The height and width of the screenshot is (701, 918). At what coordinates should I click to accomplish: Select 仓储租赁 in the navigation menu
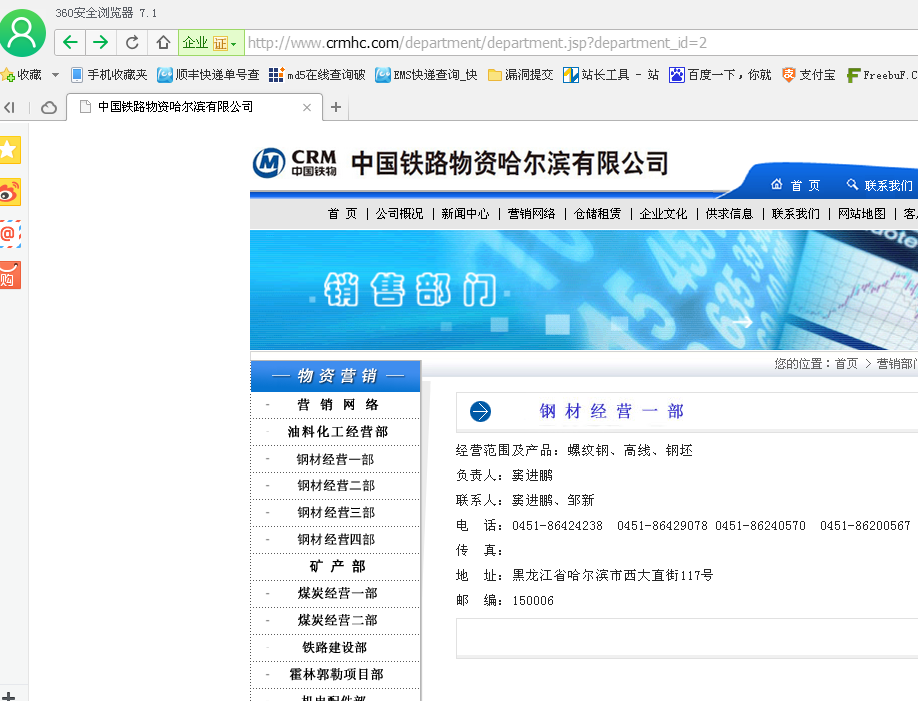pos(597,214)
